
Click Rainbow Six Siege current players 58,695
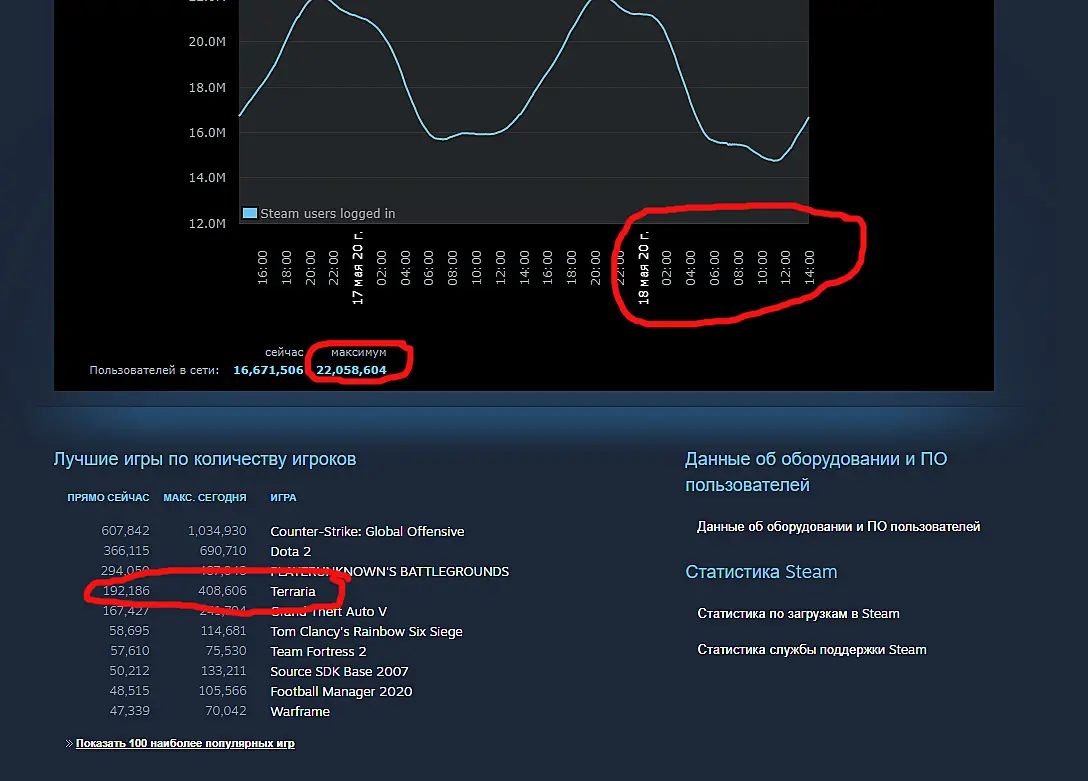[x=129, y=631]
